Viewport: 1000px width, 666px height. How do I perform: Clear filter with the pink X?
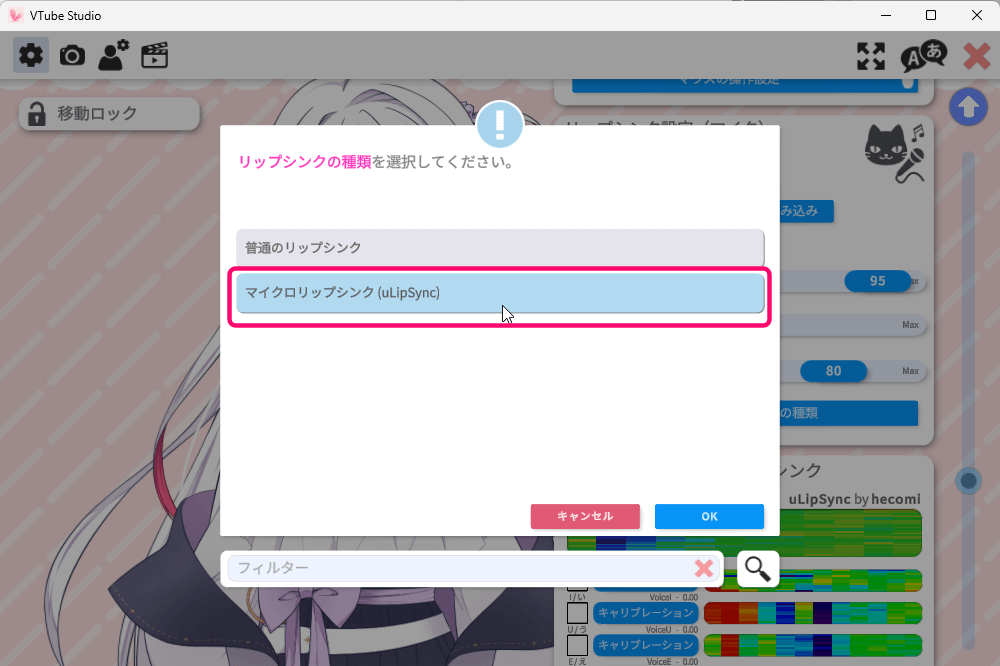704,568
